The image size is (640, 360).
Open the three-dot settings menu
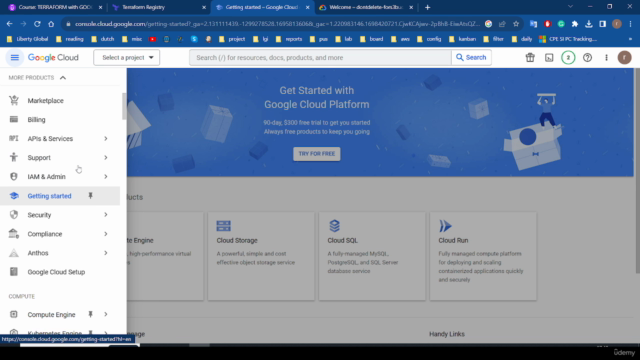606,58
